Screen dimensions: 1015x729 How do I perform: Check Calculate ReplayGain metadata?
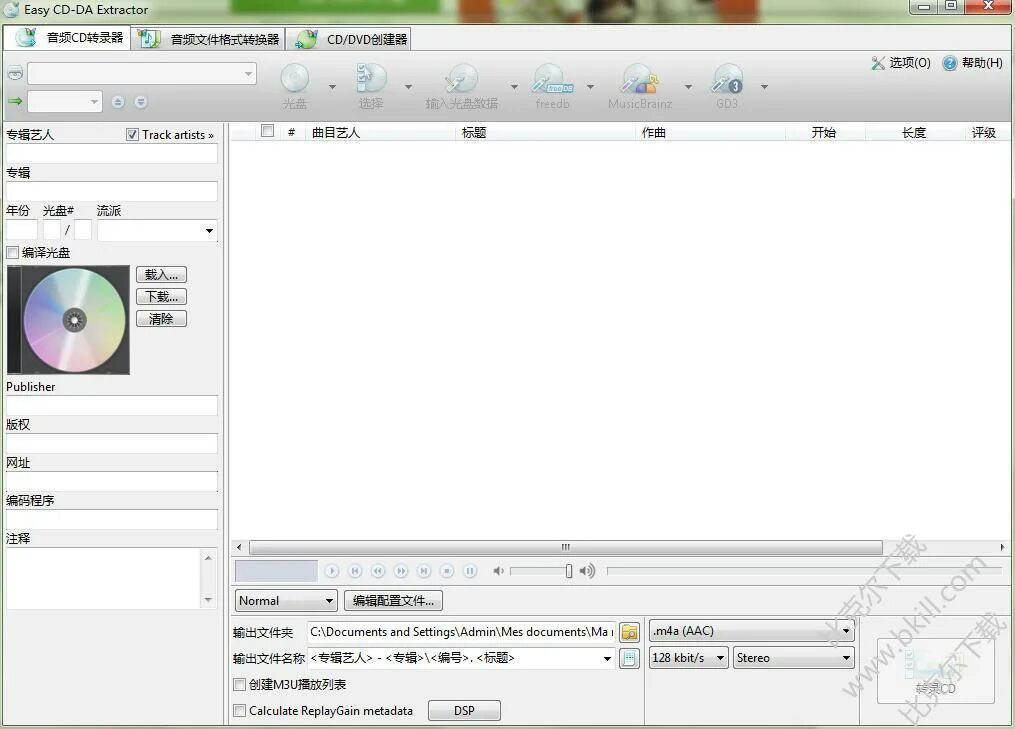pyautogui.click(x=238, y=710)
